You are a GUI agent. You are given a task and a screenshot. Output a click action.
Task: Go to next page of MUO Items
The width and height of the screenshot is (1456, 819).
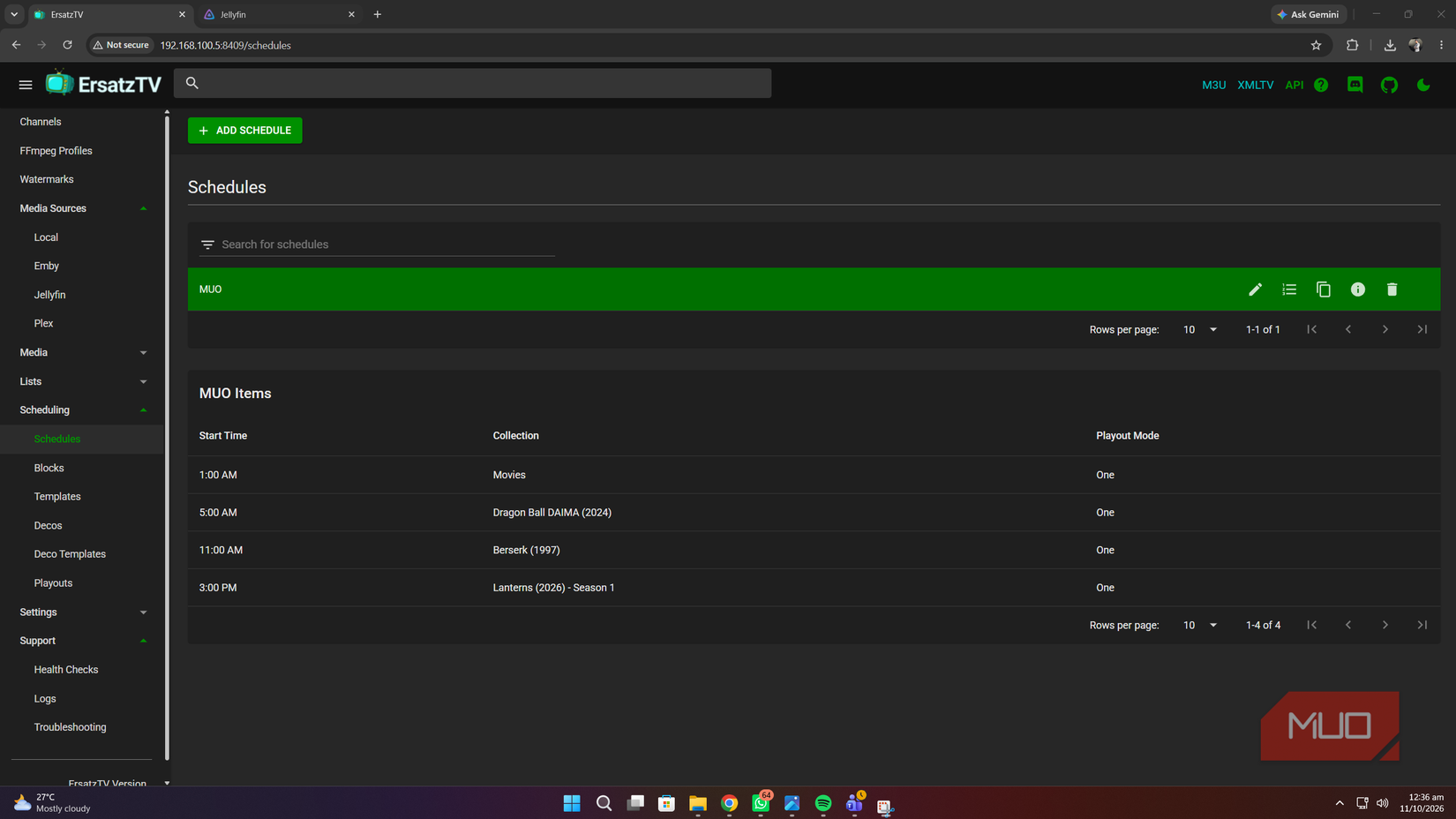point(1385,625)
